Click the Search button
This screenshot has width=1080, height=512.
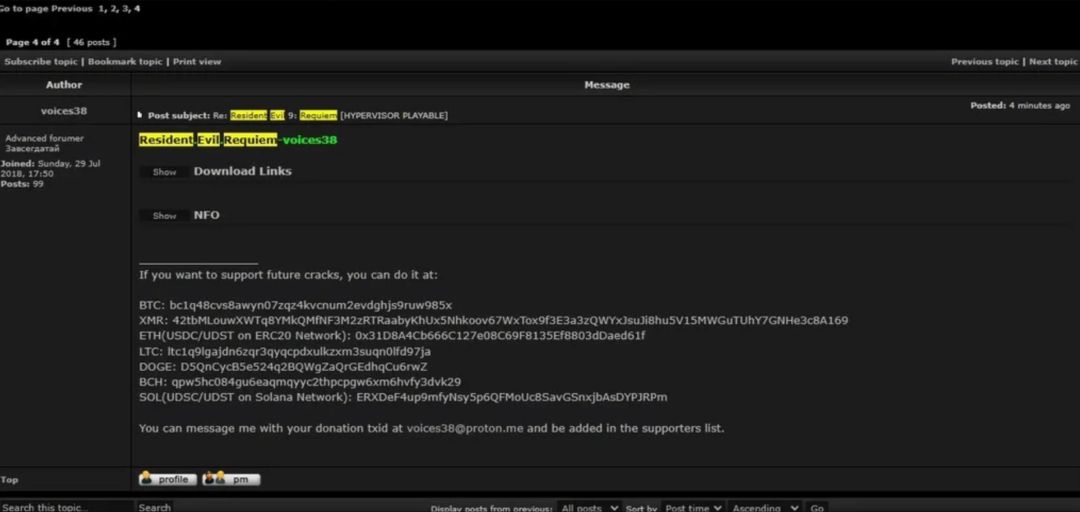tap(154, 507)
